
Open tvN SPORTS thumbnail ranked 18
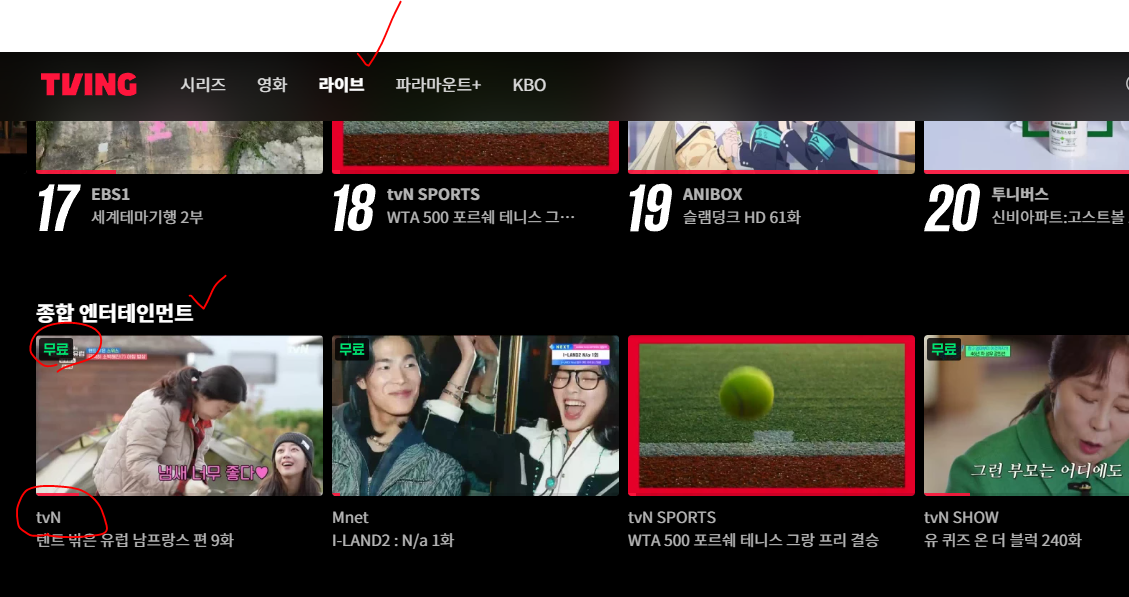475,147
